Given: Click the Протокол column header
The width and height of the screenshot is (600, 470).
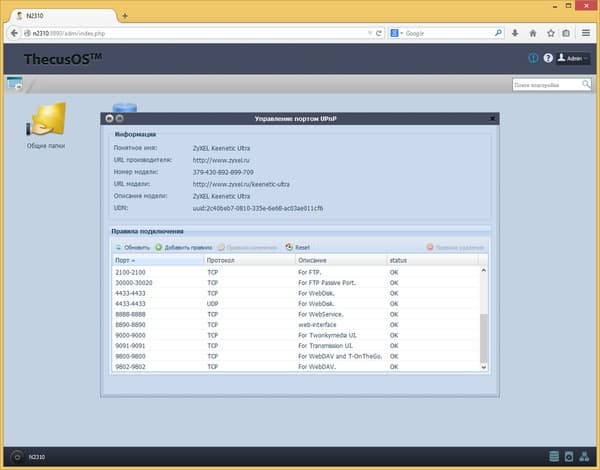Looking at the screenshot, I should click(x=249, y=260).
